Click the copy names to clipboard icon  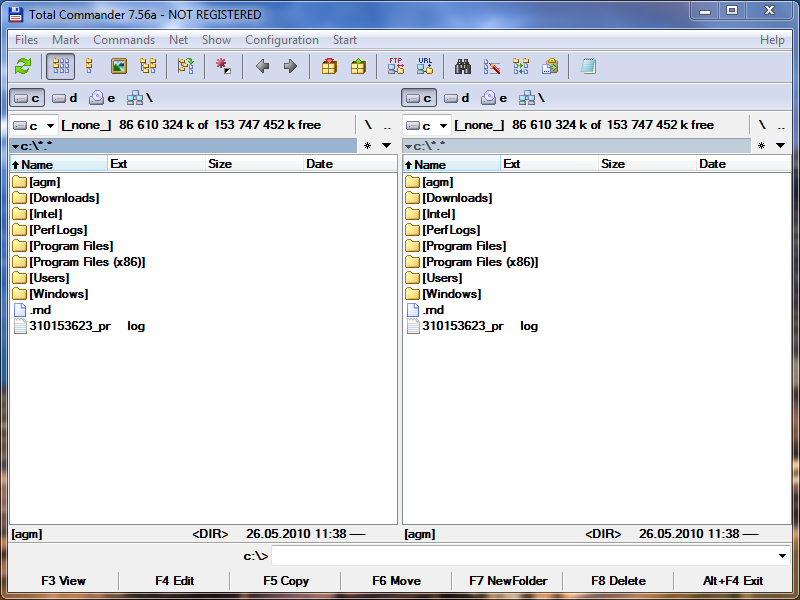[x=550, y=66]
